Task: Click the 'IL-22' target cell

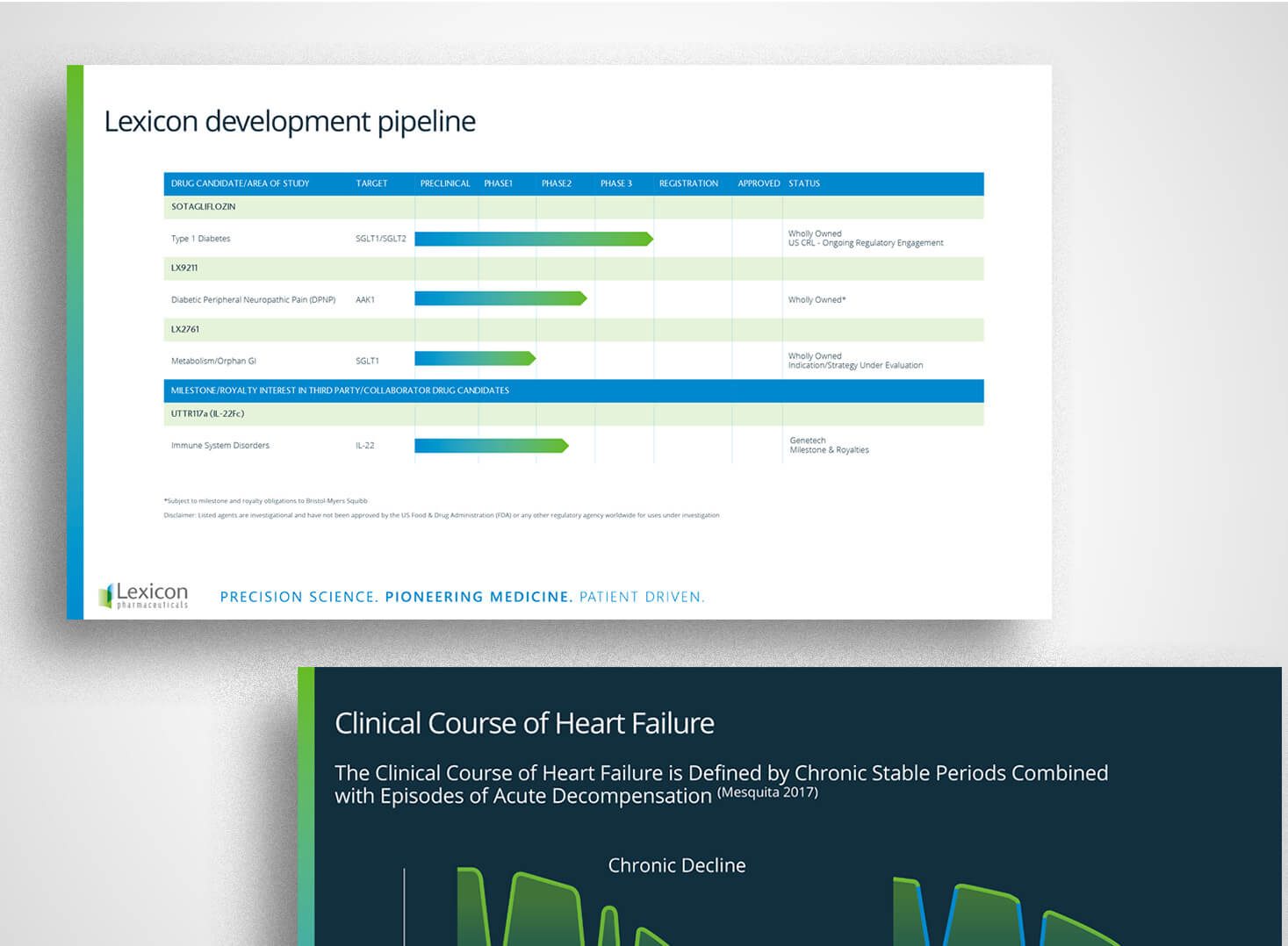Action: [x=364, y=446]
